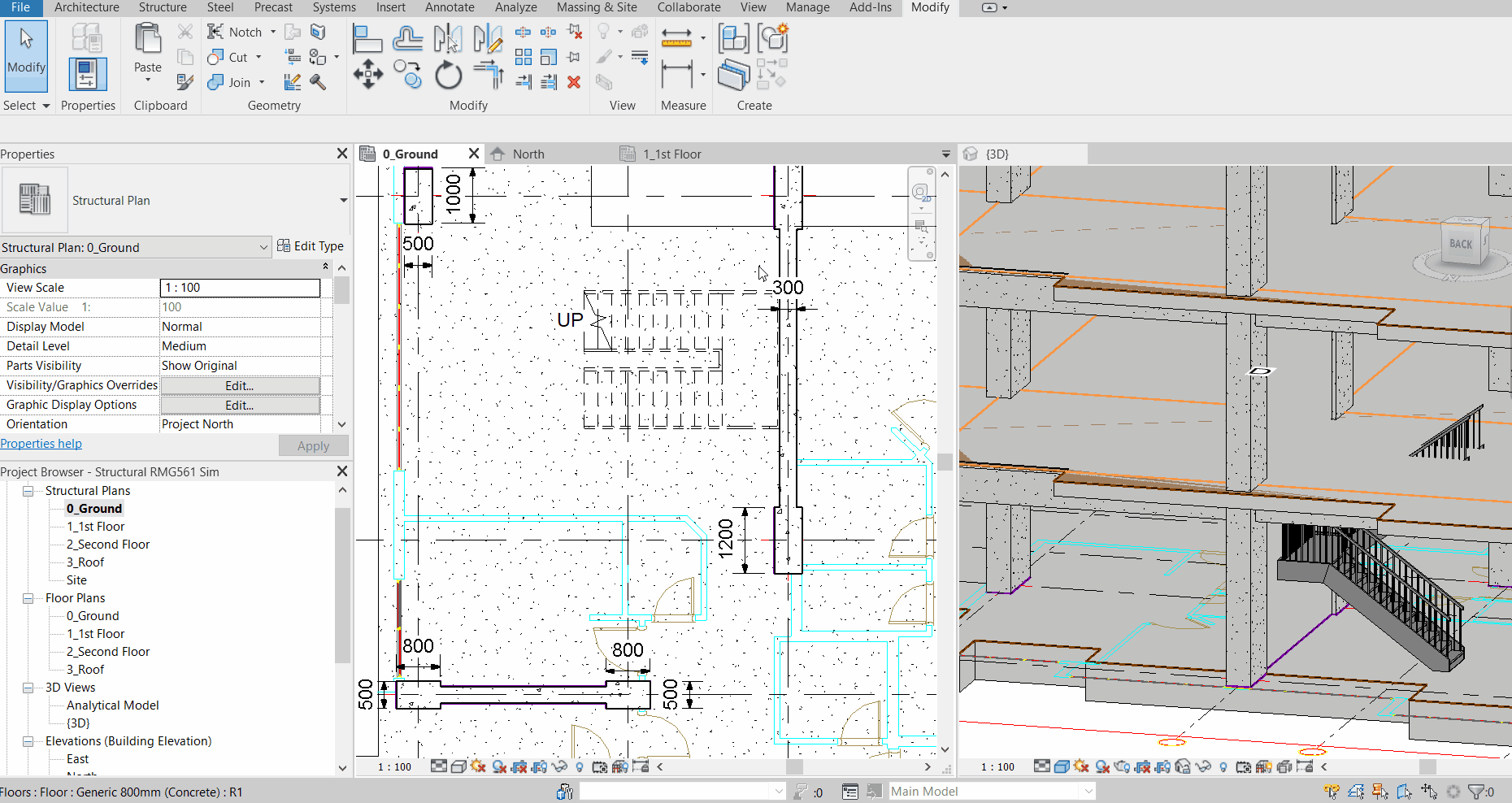Viewport: 1512px width, 803px height.
Task: Select Mirror - Pick Axis tool
Action: [448, 38]
